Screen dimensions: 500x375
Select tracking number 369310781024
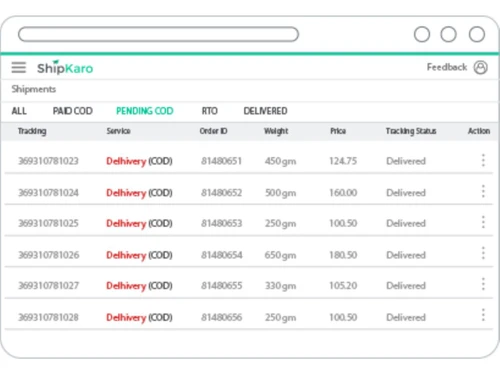pos(48,193)
